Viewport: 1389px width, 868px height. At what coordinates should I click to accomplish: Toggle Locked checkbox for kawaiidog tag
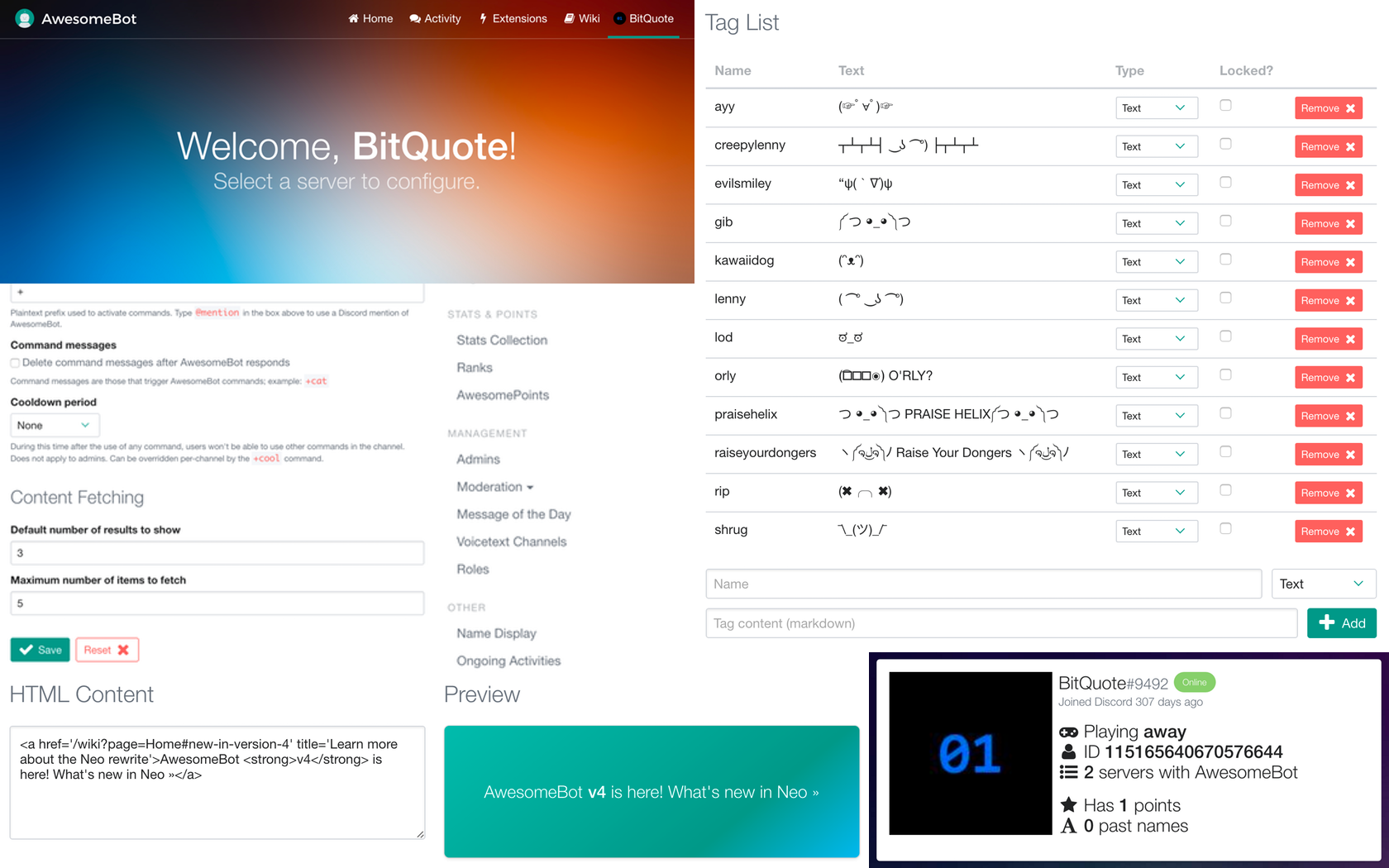[1225, 259]
